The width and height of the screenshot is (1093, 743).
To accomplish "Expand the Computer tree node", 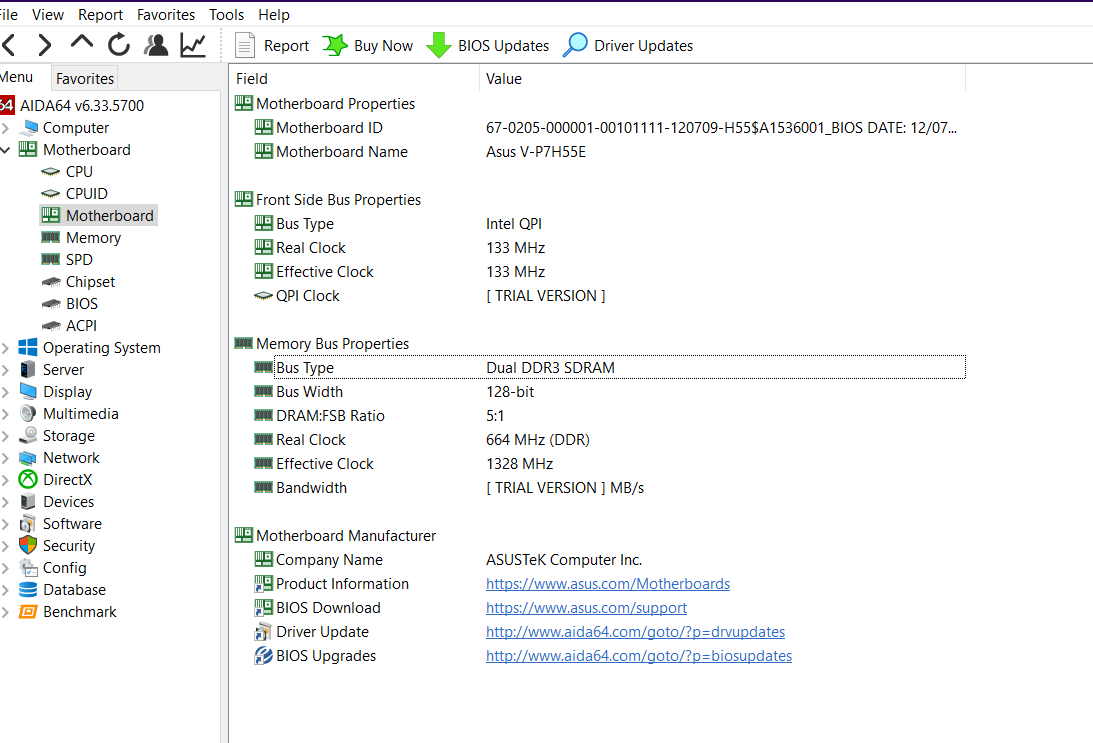I will (x=6, y=128).
